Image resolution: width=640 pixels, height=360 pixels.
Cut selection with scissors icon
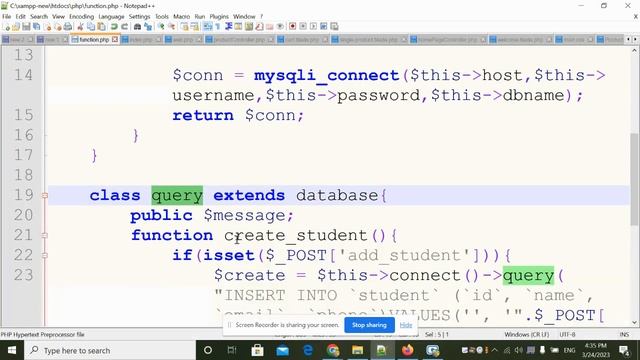80,27
